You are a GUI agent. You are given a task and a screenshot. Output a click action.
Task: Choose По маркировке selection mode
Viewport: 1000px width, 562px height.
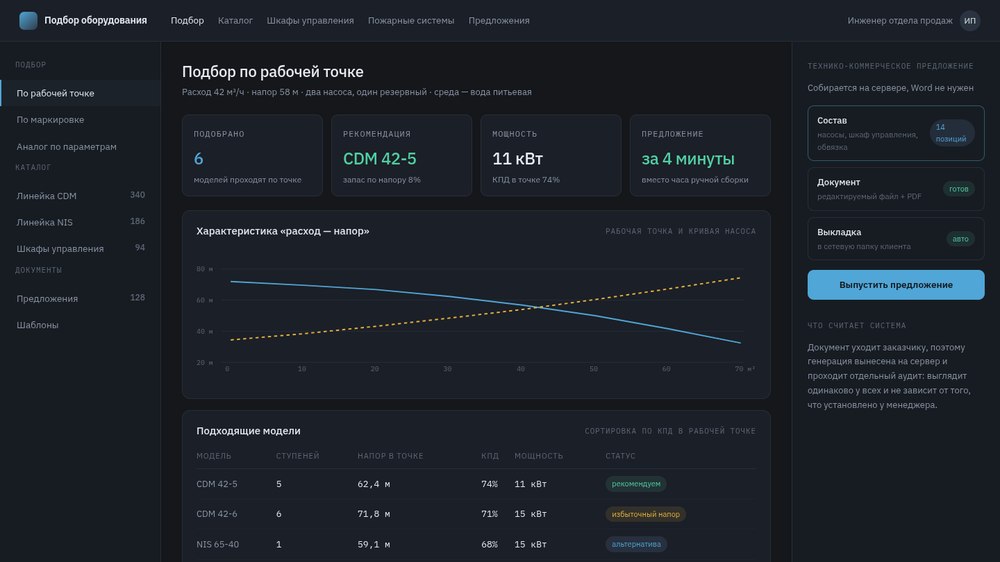point(80,119)
